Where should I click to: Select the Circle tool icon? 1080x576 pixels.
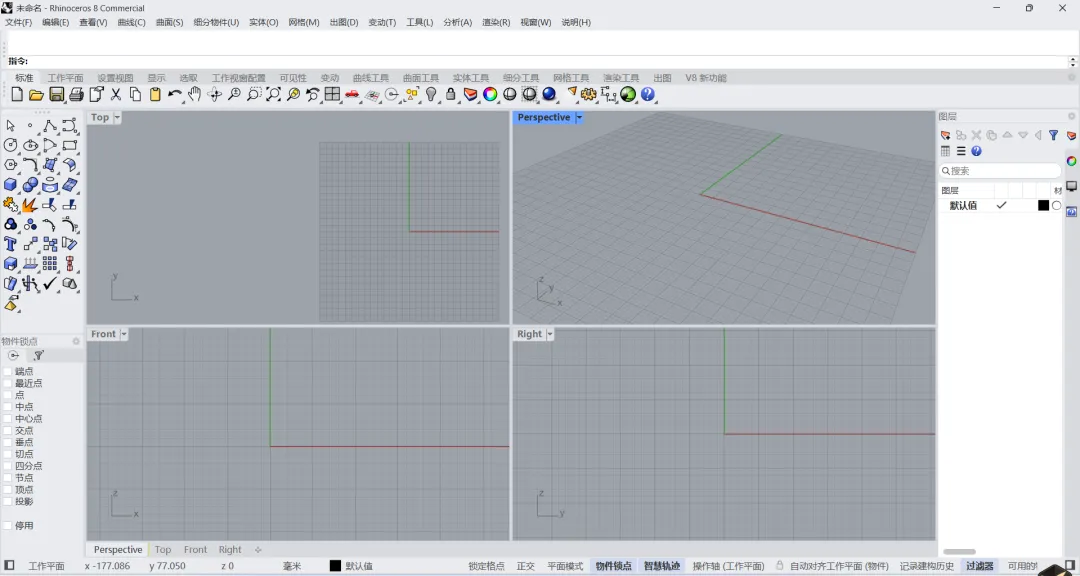[10, 145]
